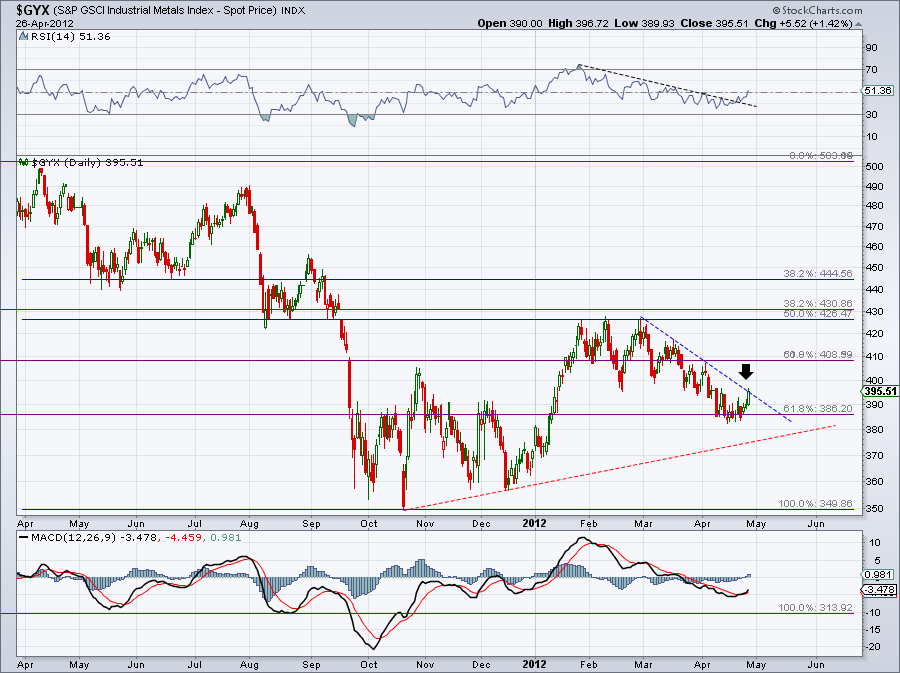
Task: Click the small up triangle after the Chg value
Action: [x=858, y=24]
